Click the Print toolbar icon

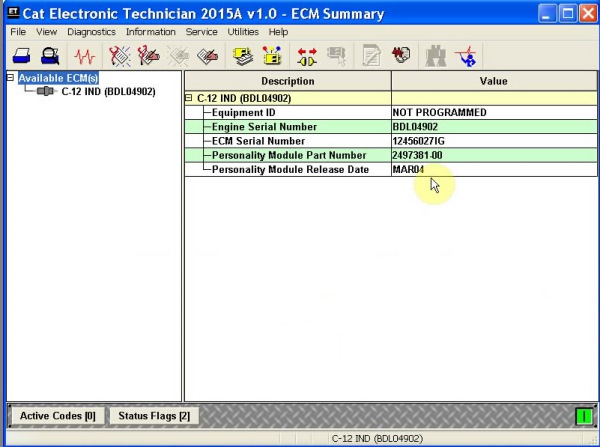click(22, 56)
